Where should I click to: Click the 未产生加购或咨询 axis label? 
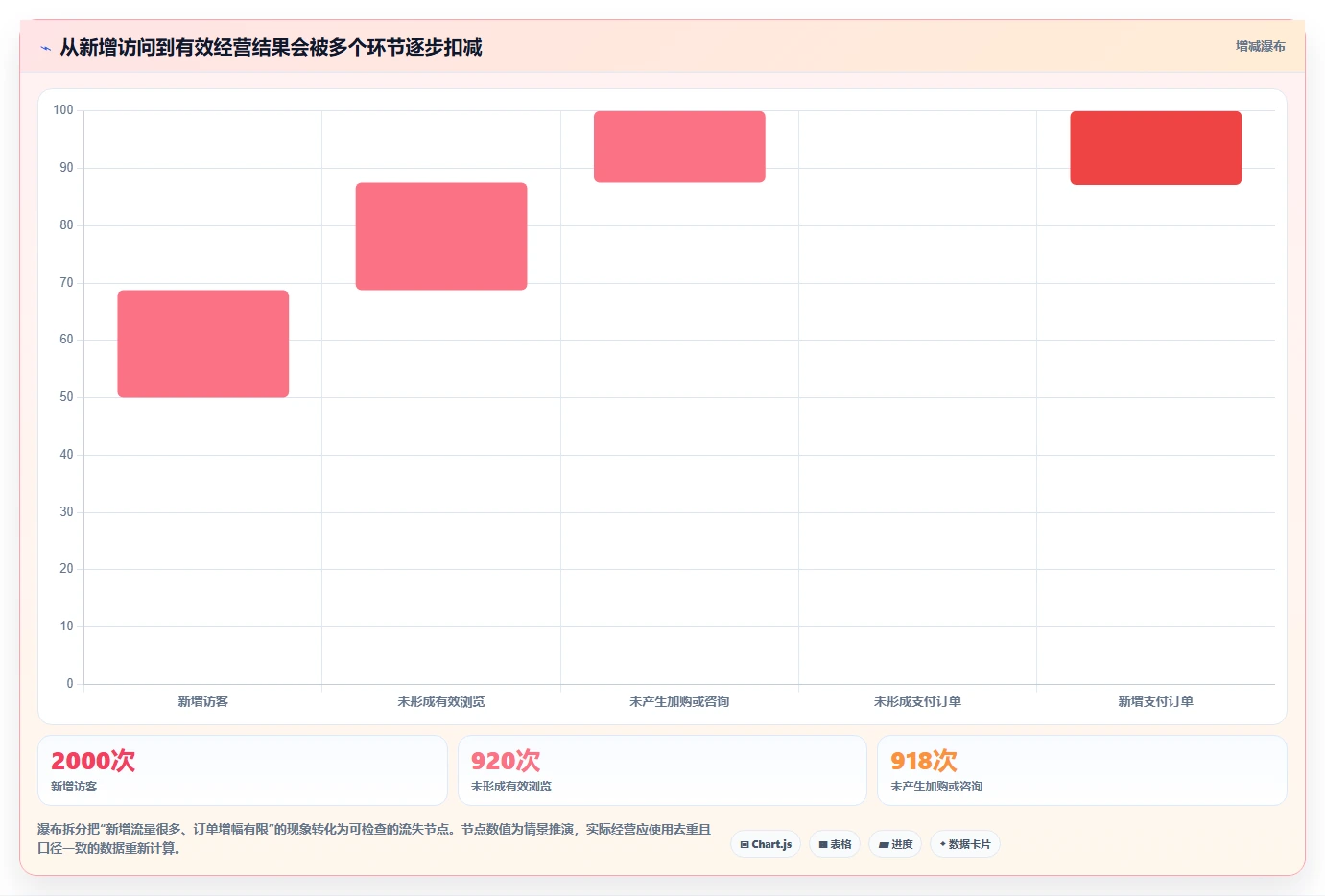pyautogui.click(x=679, y=701)
